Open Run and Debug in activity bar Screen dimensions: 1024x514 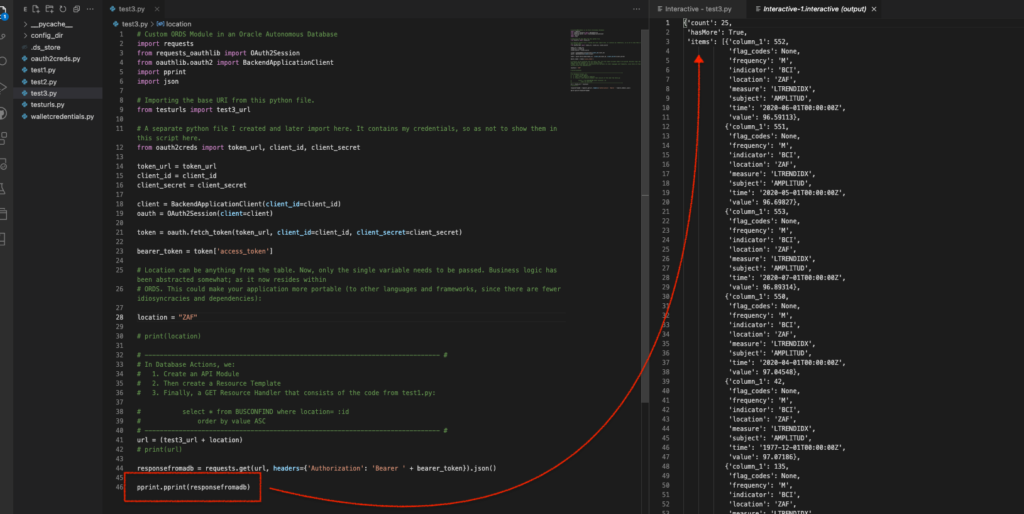pos(6,86)
